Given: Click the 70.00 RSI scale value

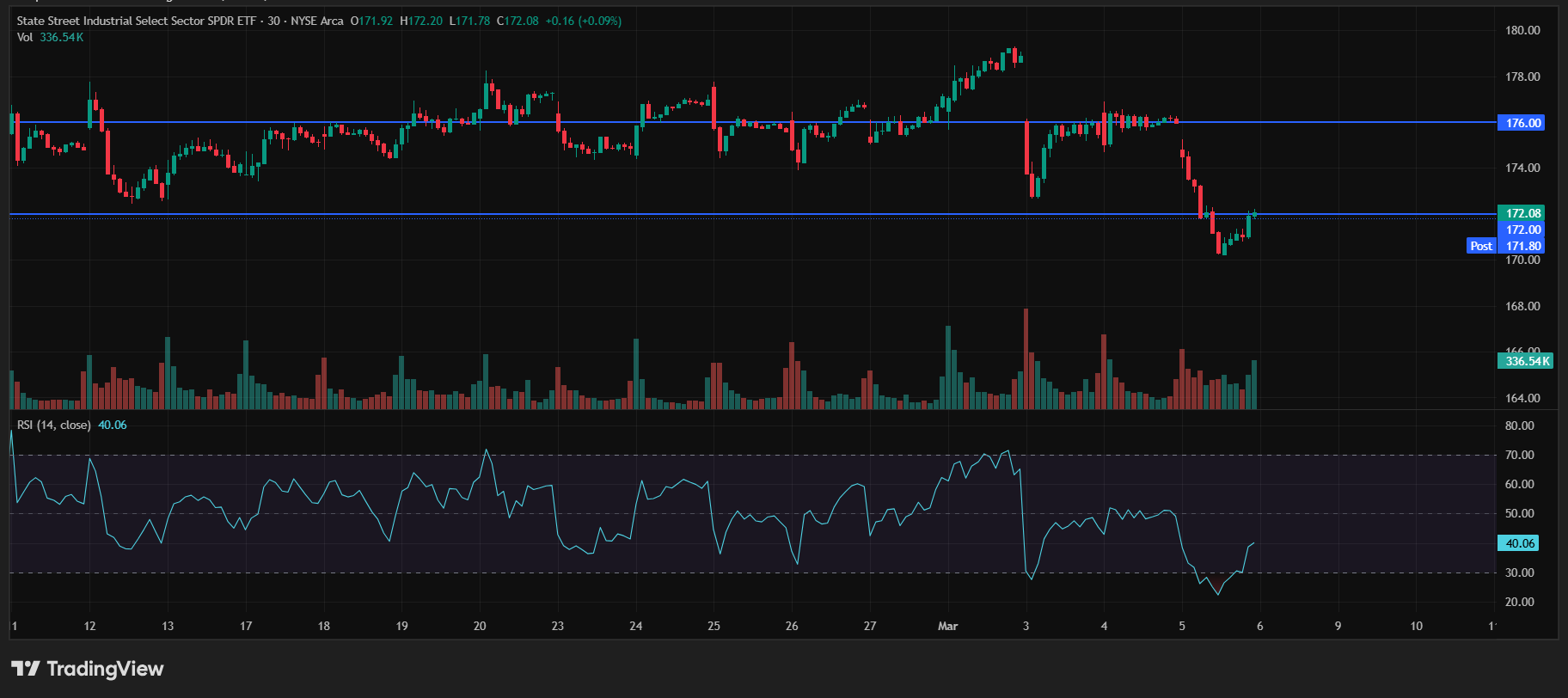Looking at the screenshot, I should click(1520, 455).
